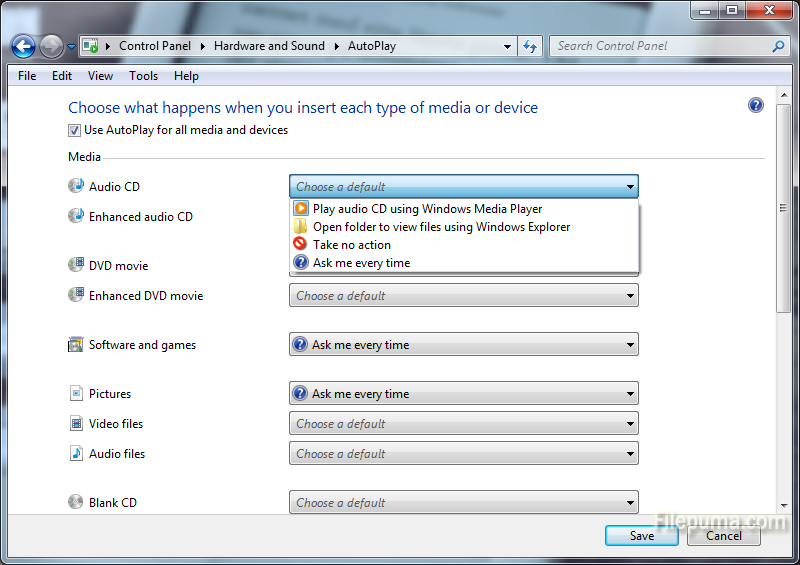Click the Cancel button

[724, 536]
